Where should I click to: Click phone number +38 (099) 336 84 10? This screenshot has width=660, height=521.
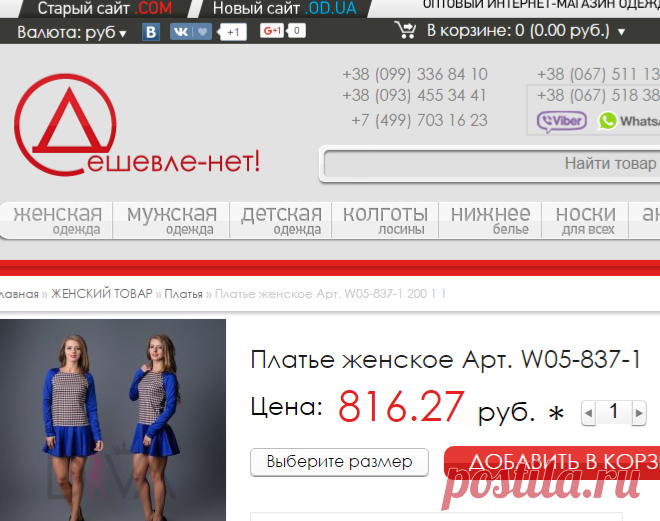(415, 74)
